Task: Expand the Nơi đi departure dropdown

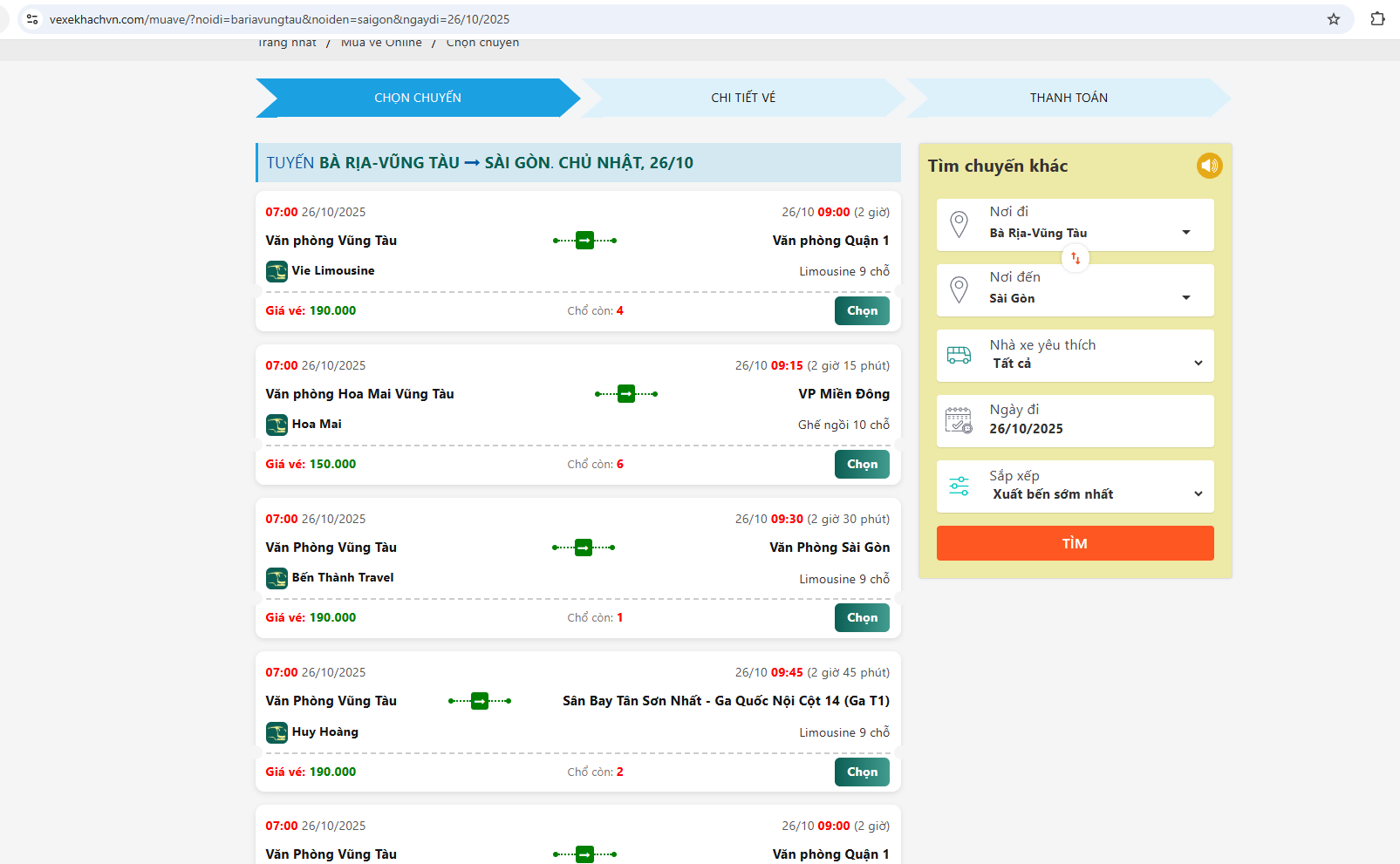Action: tap(1185, 232)
